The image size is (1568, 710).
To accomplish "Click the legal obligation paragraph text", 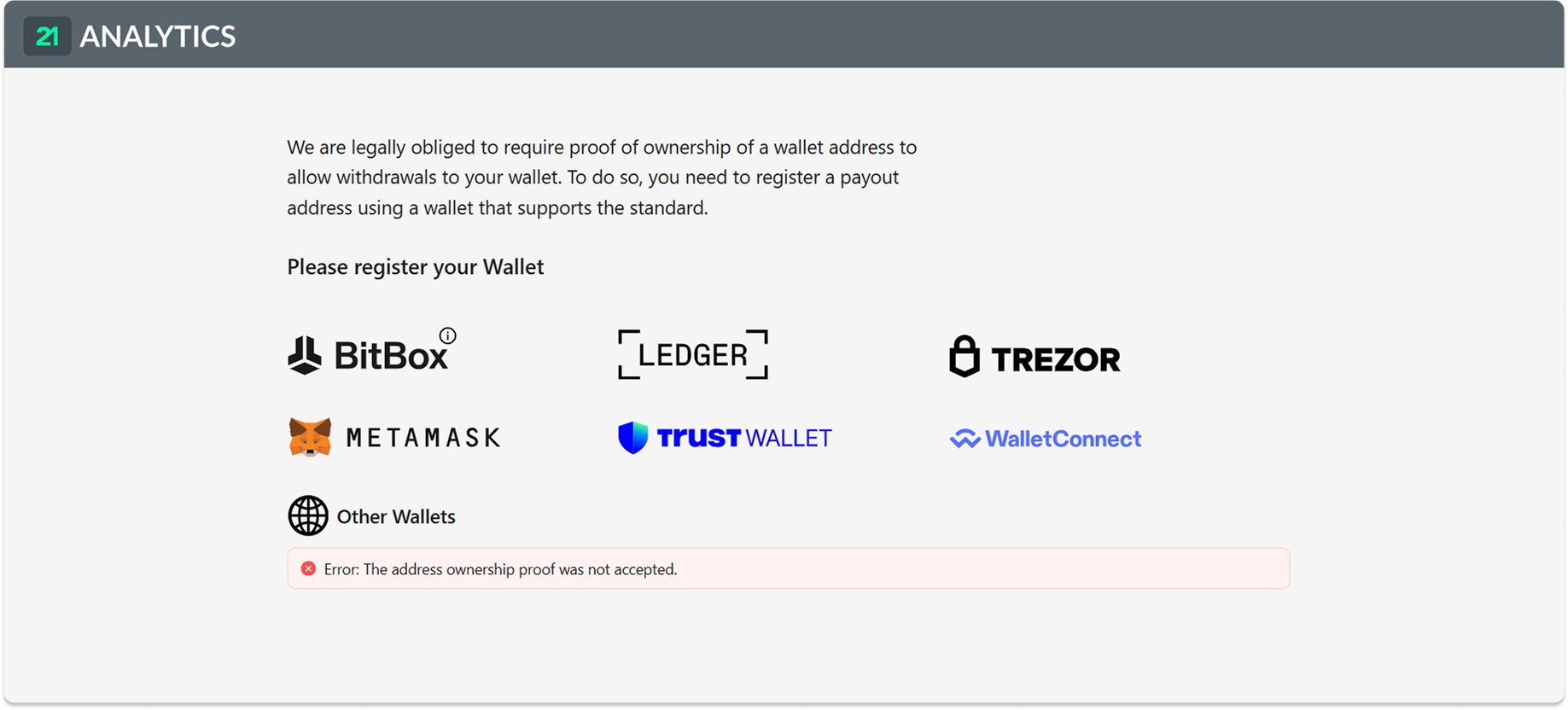I will (x=602, y=177).
